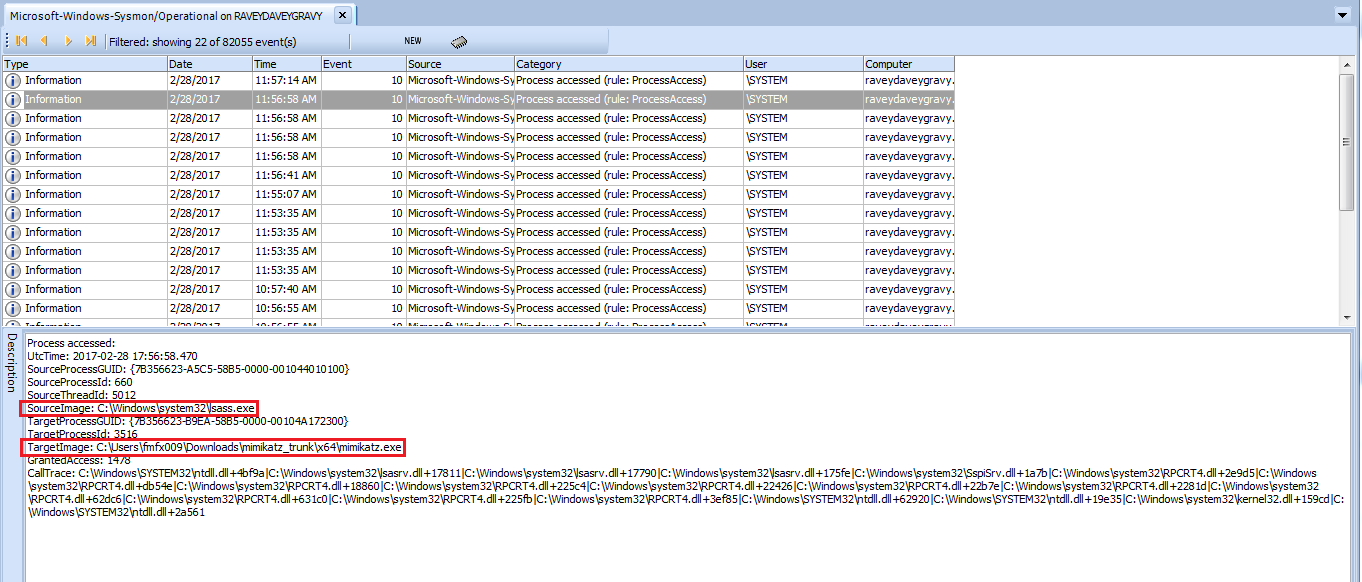Screen dimensions: 1362x582
Task: Click the SourceProcessGUID line in the description
Action: tap(188, 369)
